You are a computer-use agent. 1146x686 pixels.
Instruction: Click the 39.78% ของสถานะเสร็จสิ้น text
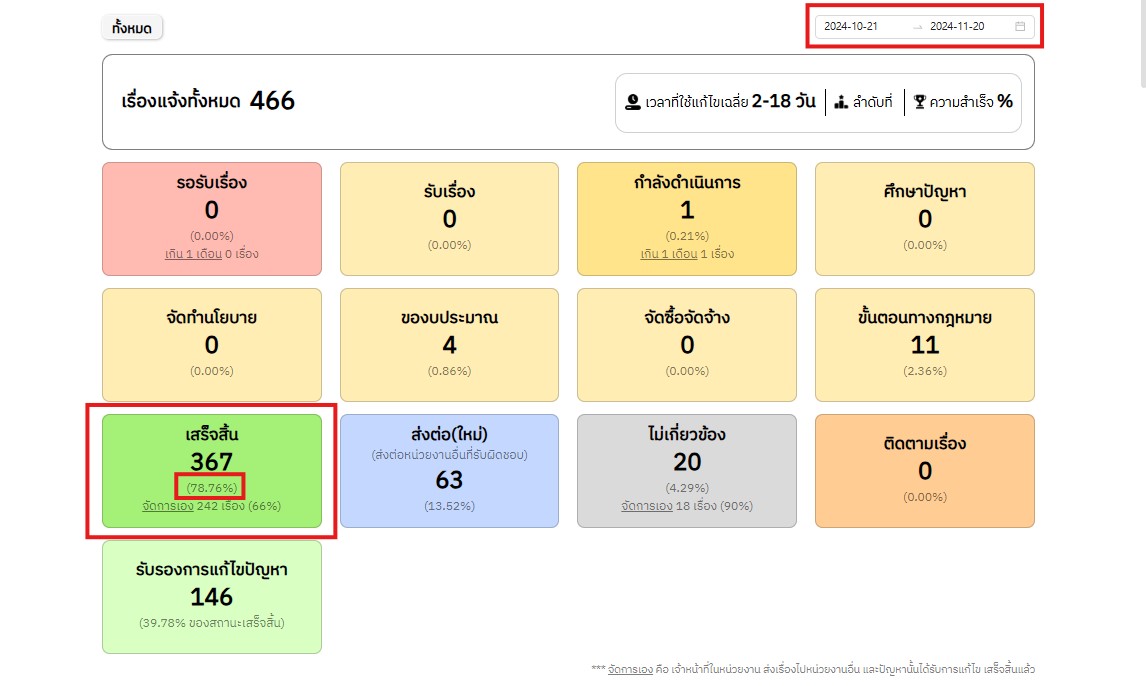(212, 623)
